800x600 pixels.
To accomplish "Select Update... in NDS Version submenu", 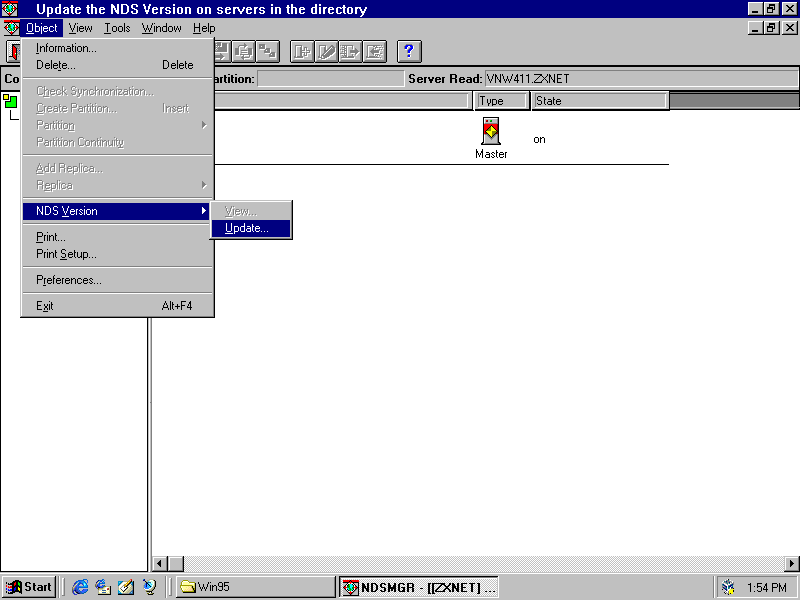I will (x=251, y=228).
